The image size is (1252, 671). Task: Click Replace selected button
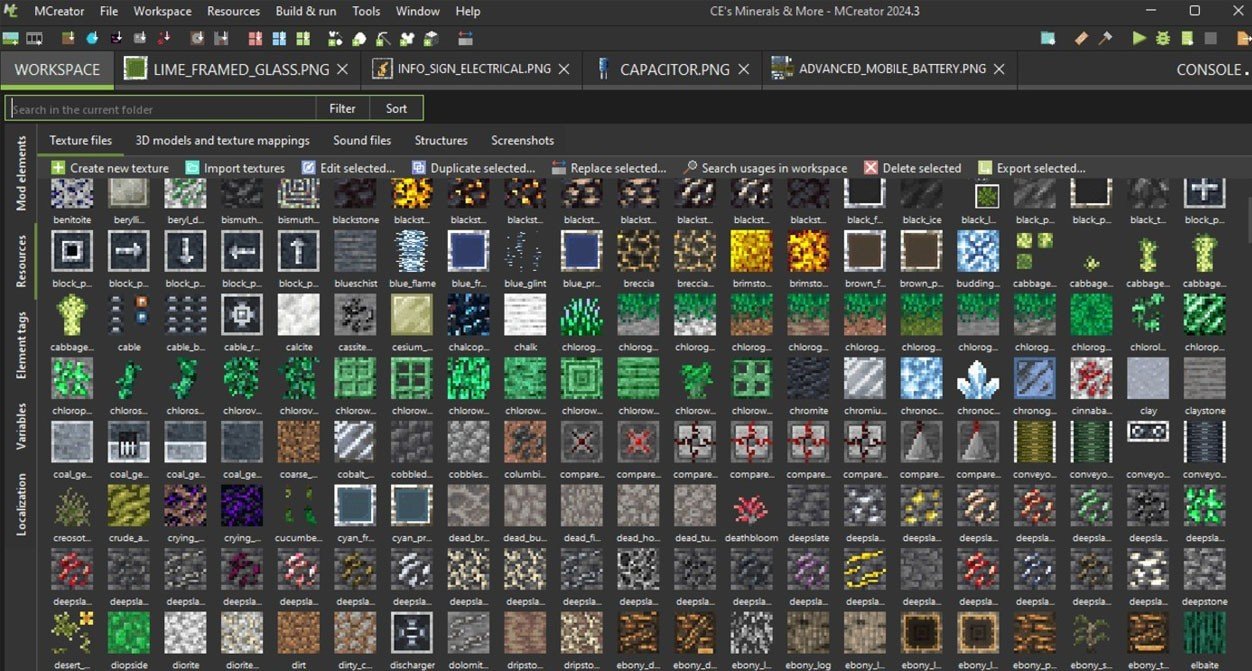(608, 168)
